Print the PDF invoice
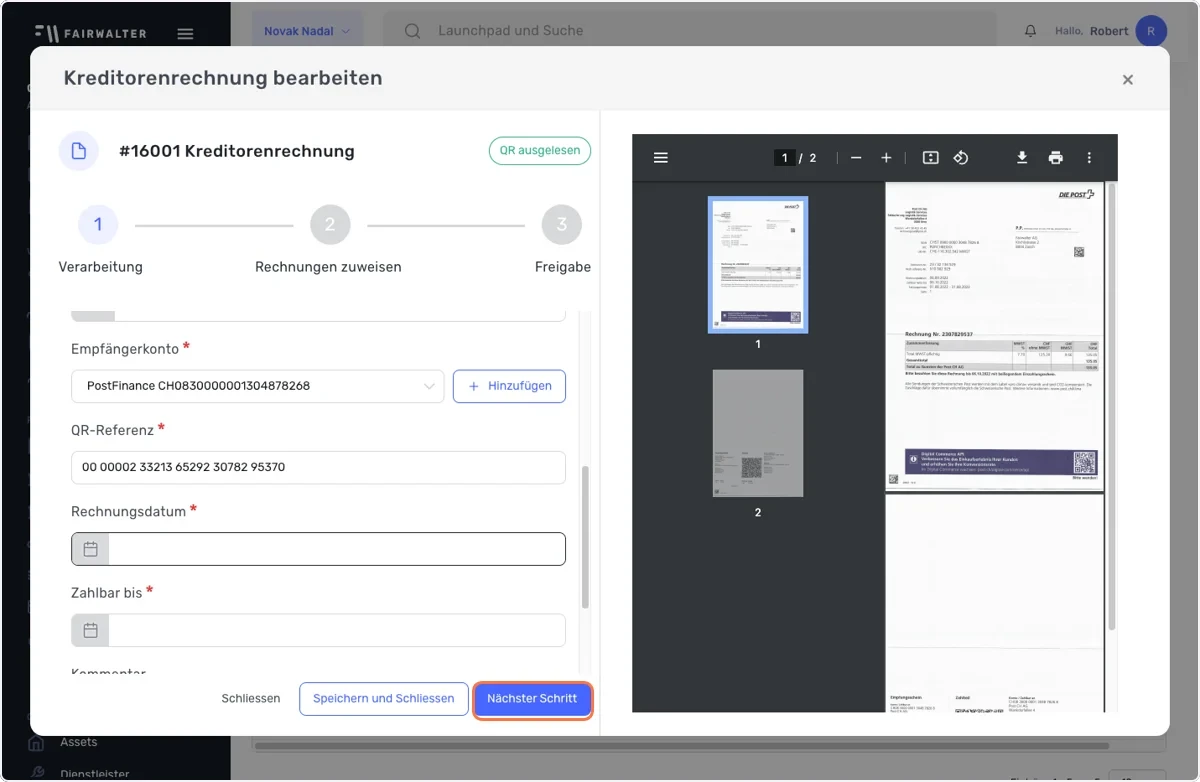This screenshot has width=1200, height=782. pos(1055,158)
